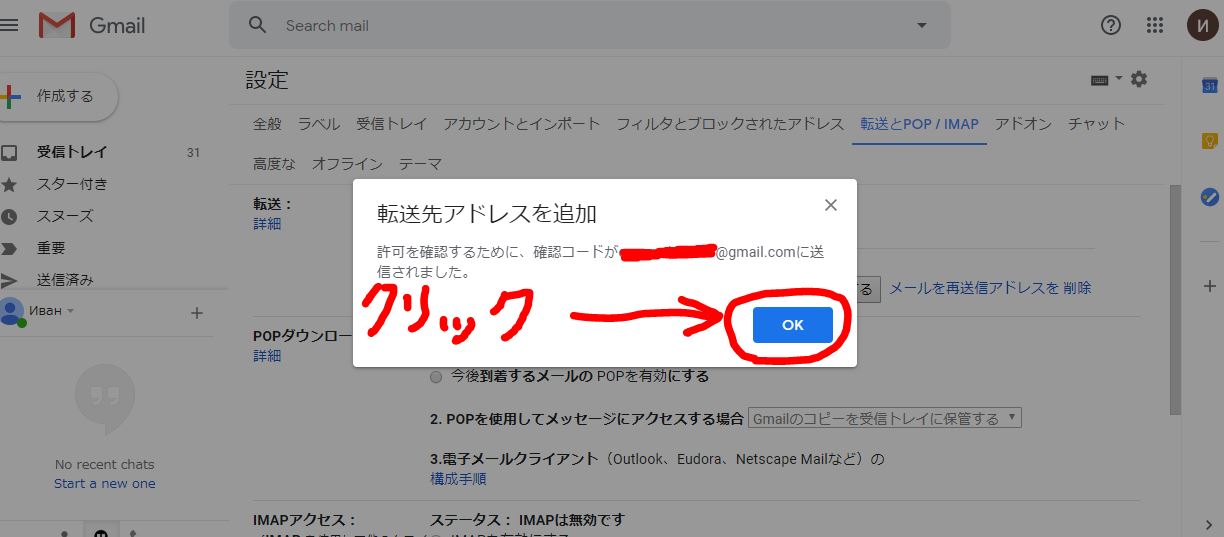This screenshot has width=1224, height=537.
Task: Click the 作成する compose button
Action: [58, 97]
